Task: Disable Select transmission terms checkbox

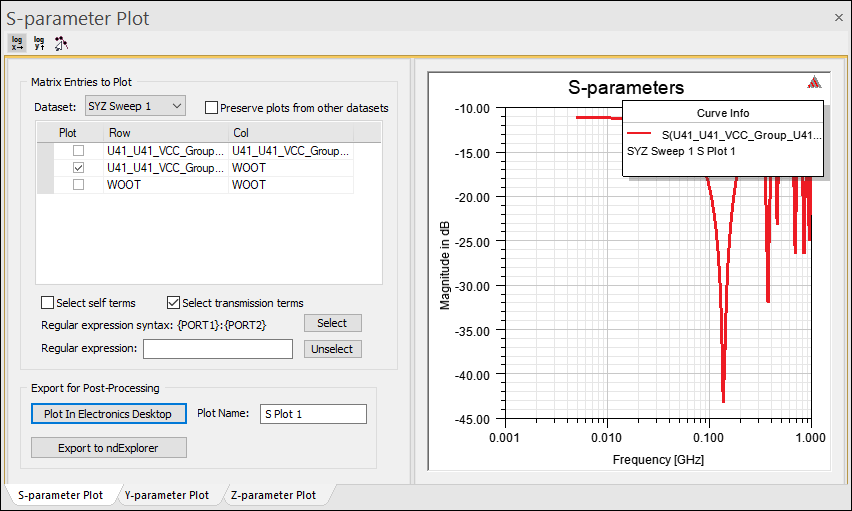Action: [x=174, y=303]
